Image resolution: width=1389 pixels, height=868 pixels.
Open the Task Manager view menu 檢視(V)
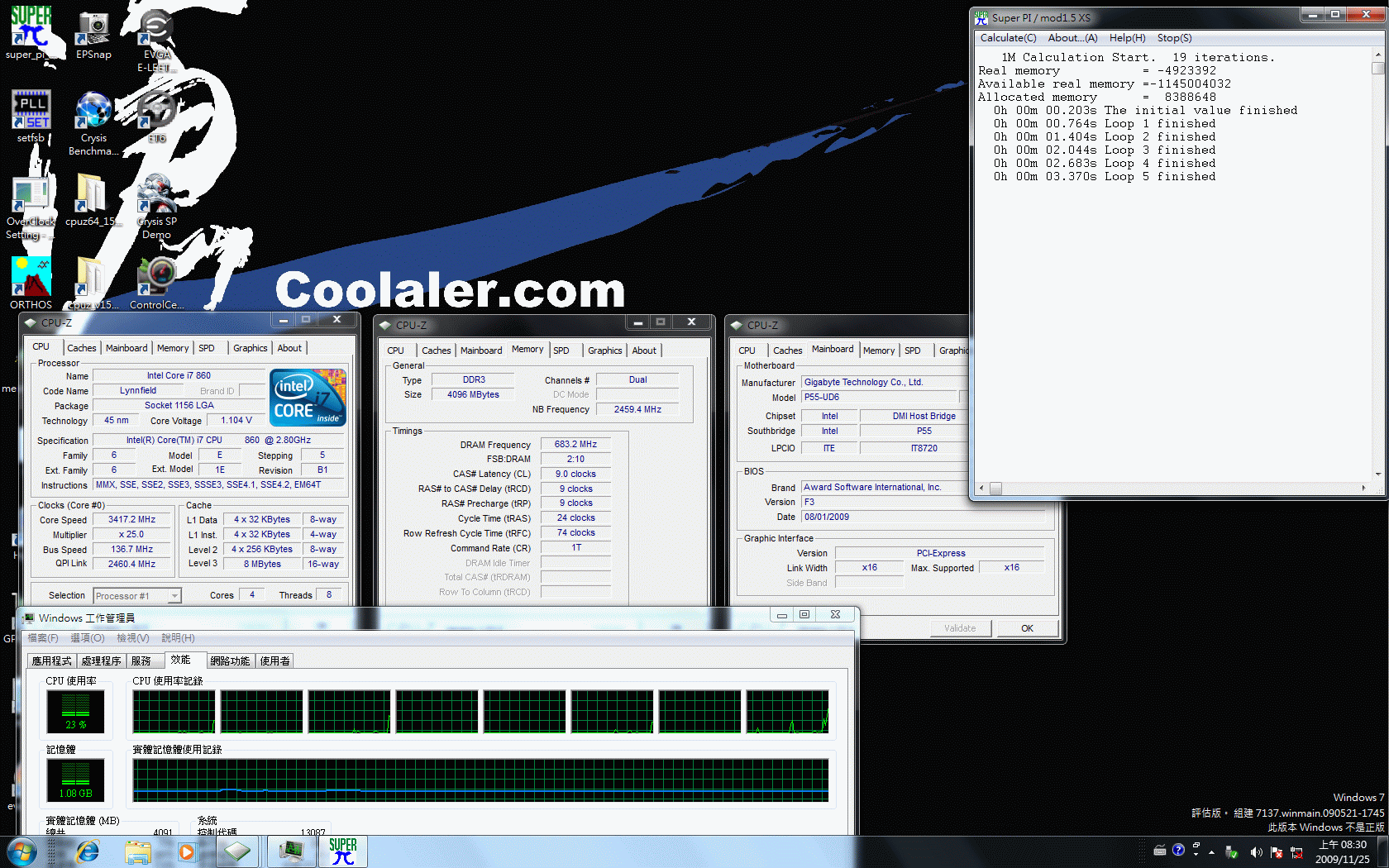coord(133,638)
